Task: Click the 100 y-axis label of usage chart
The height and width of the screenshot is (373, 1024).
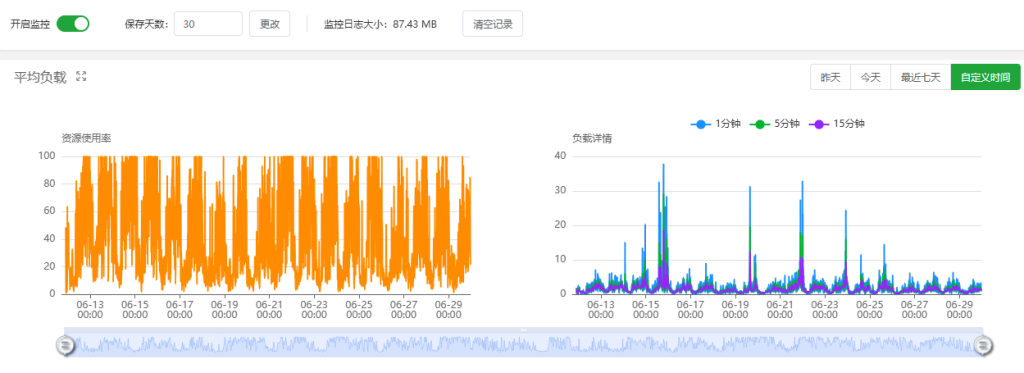Action: click(48, 155)
